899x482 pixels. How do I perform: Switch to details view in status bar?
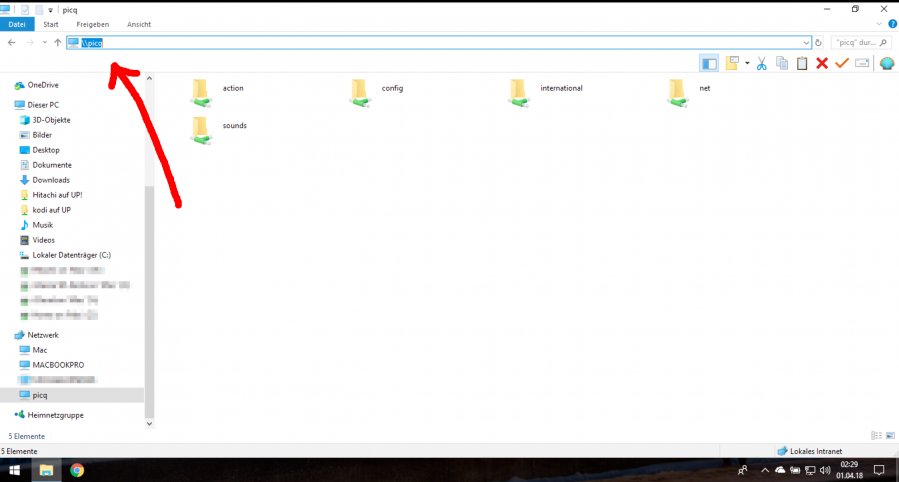click(875, 436)
